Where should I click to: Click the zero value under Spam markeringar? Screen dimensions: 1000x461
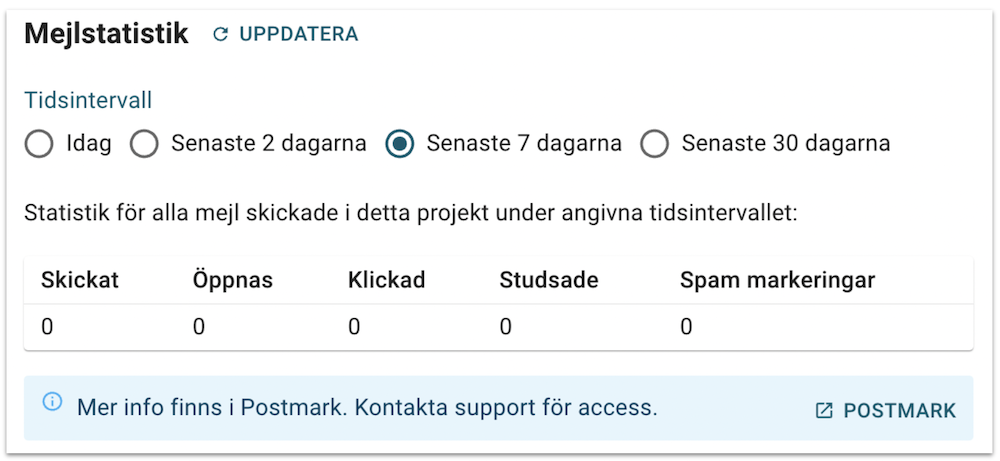pyautogui.click(x=686, y=327)
